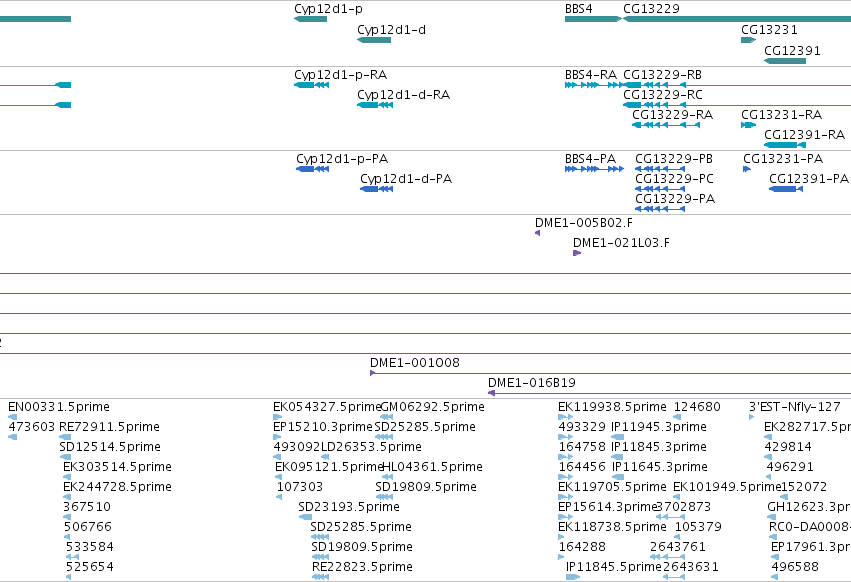Image resolution: width=851 pixels, height=582 pixels.
Task: Open EST EK101949.5prime
Action: pyautogui.click(x=677, y=497)
